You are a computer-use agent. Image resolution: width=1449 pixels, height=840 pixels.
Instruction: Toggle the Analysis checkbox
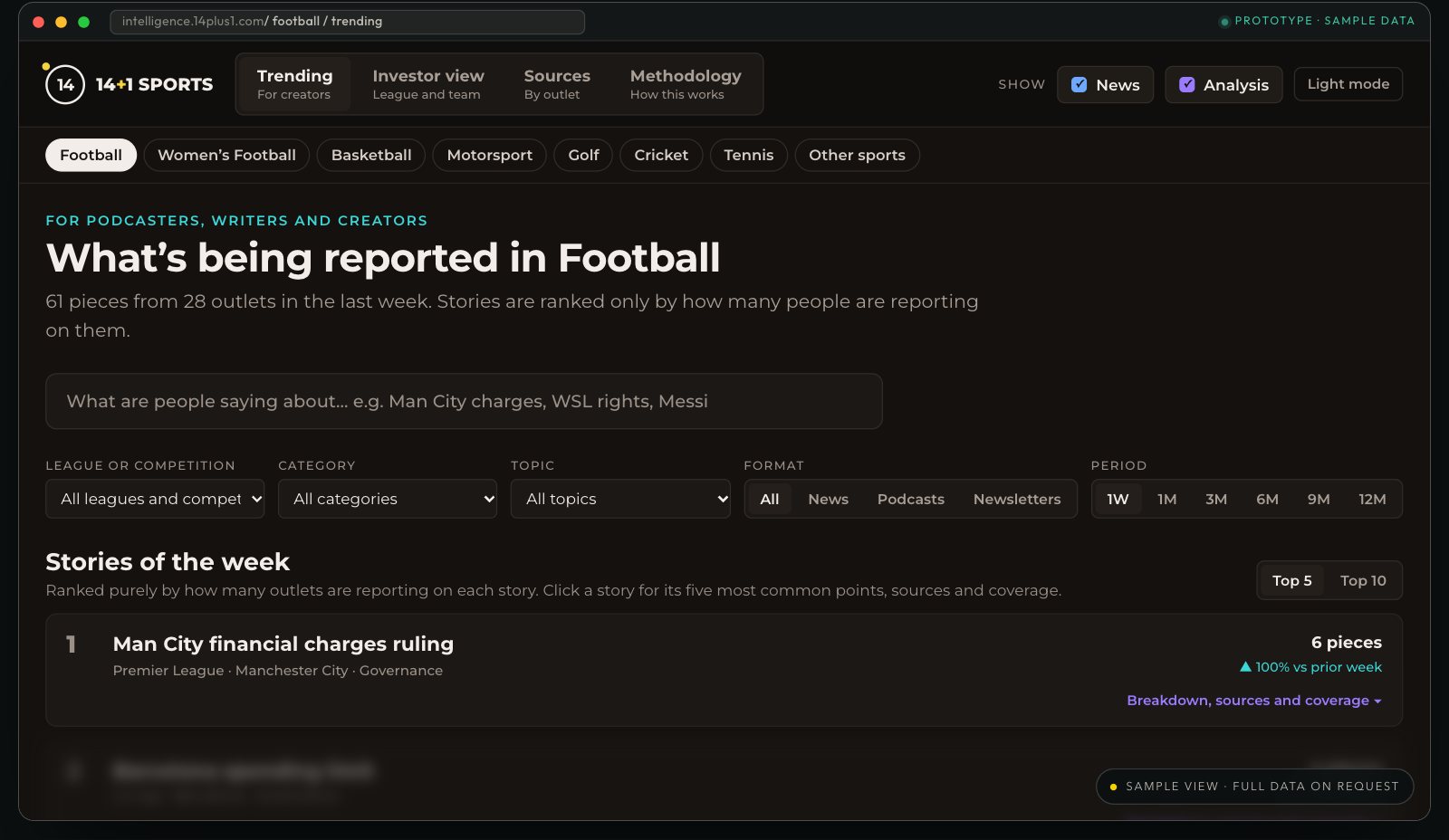(x=1186, y=85)
